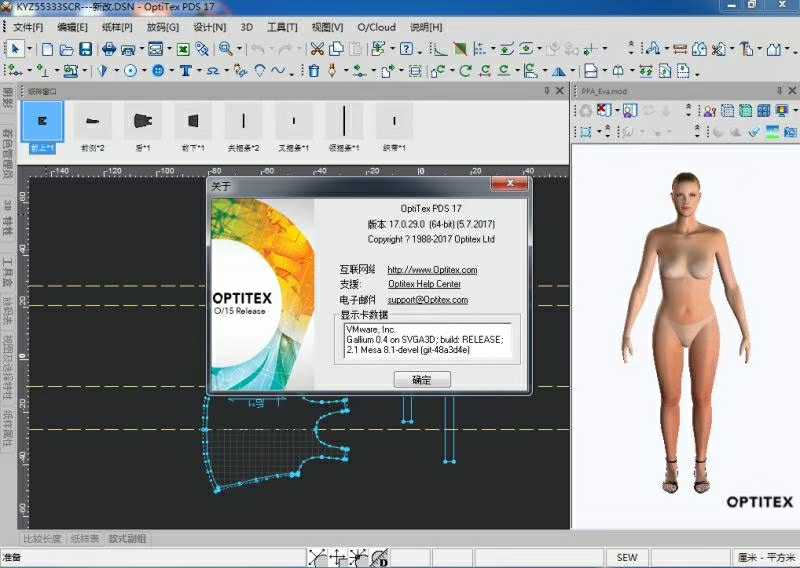Click the trash can Delete icon
800x568 pixels.
[314, 71]
